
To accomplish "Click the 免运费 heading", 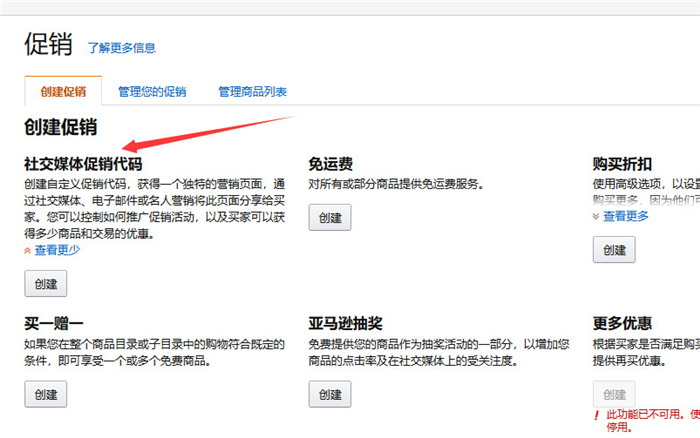I will 331,164.
